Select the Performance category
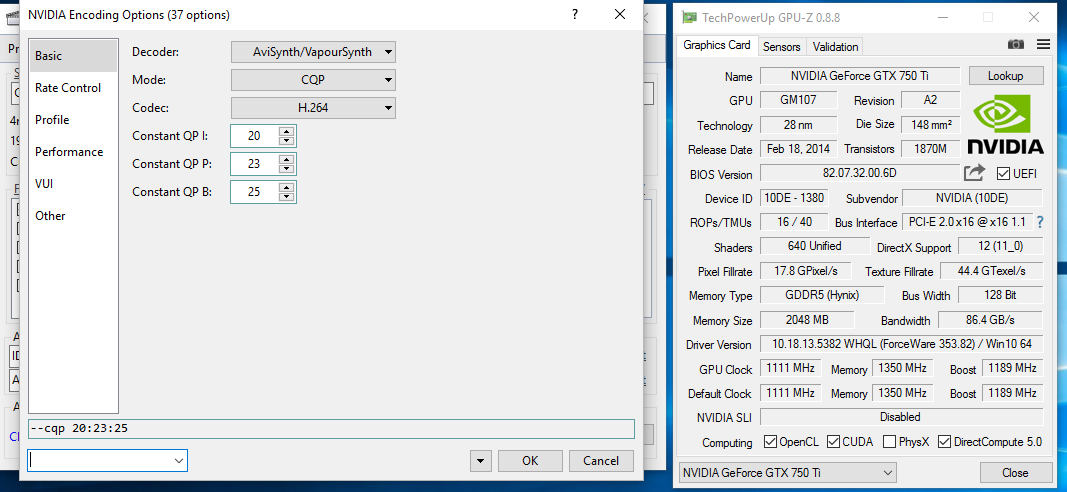Viewport: 1067px width, 492px height. coord(73,152)
